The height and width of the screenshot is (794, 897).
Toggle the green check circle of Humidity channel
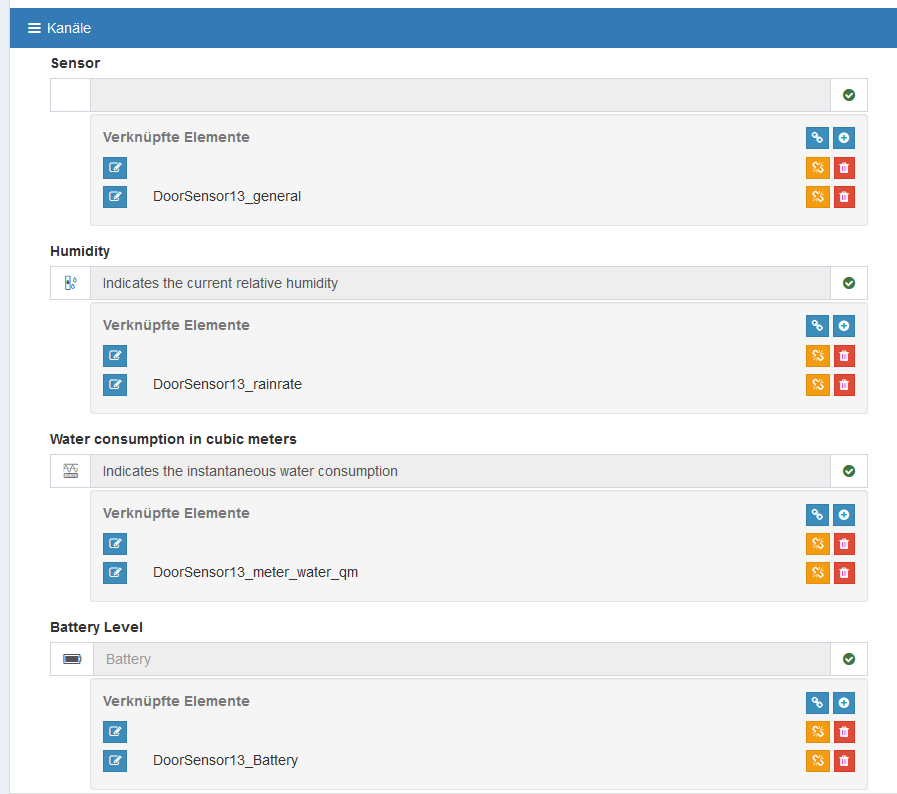pos(849,283)
